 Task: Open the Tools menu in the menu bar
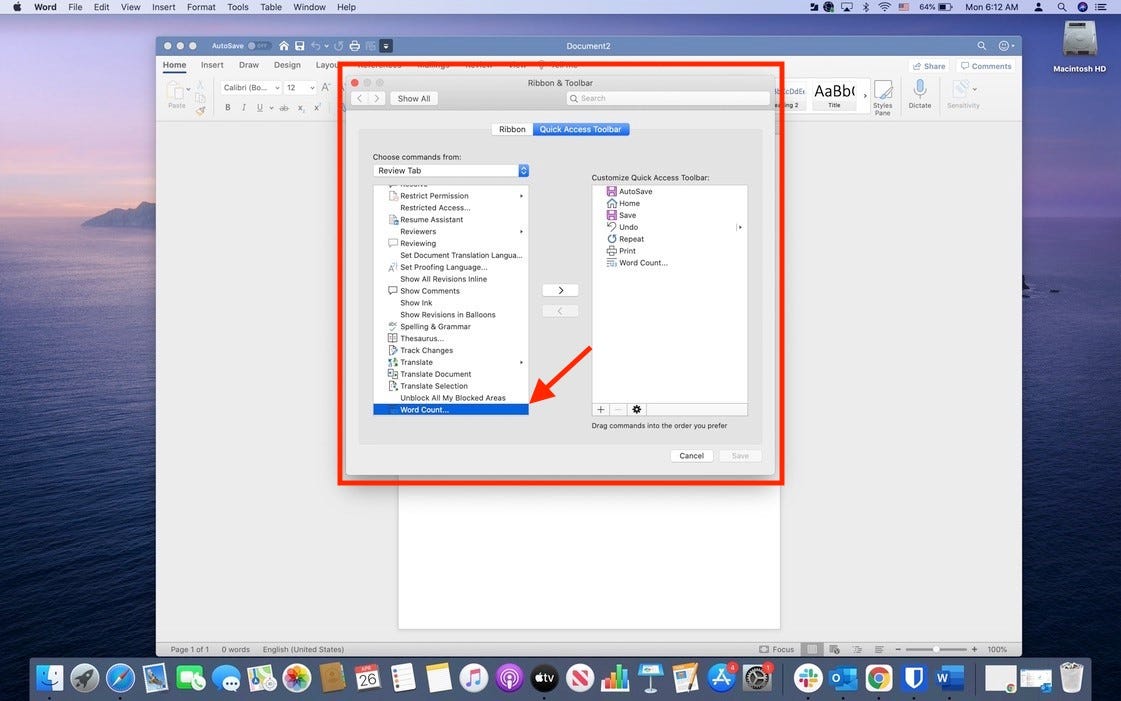[x=237, y=7]
